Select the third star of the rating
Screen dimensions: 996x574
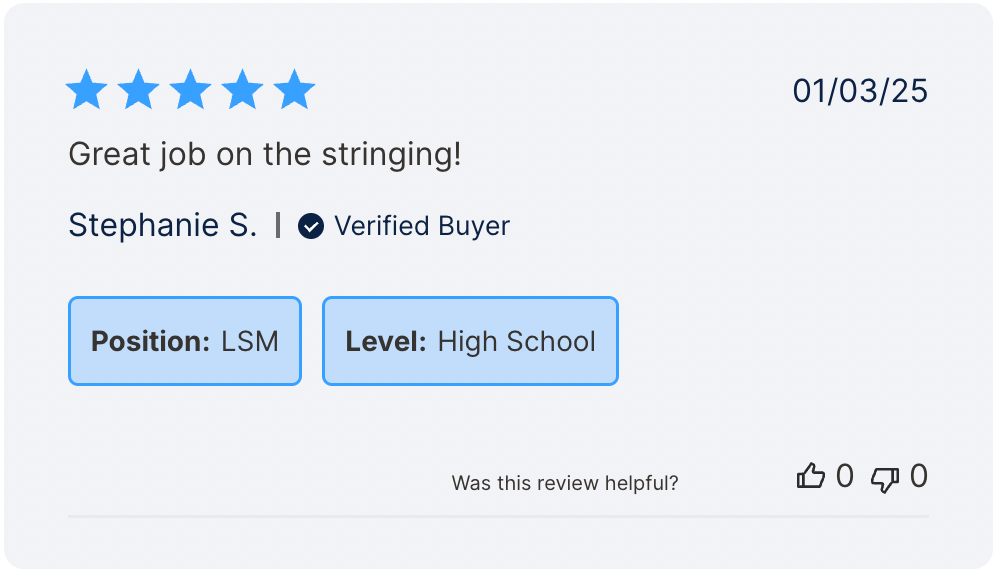pyautogui.click(x=190, y=90)
